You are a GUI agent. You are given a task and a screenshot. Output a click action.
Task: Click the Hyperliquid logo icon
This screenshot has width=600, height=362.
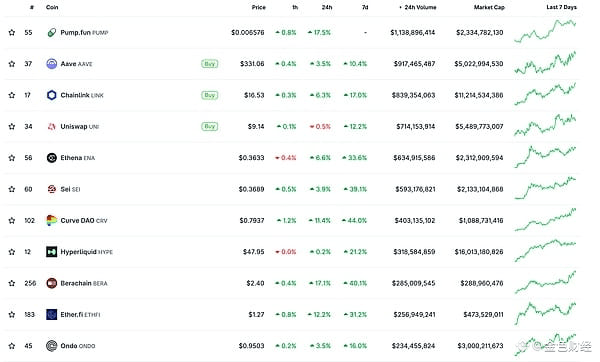(x=52, y=252)
